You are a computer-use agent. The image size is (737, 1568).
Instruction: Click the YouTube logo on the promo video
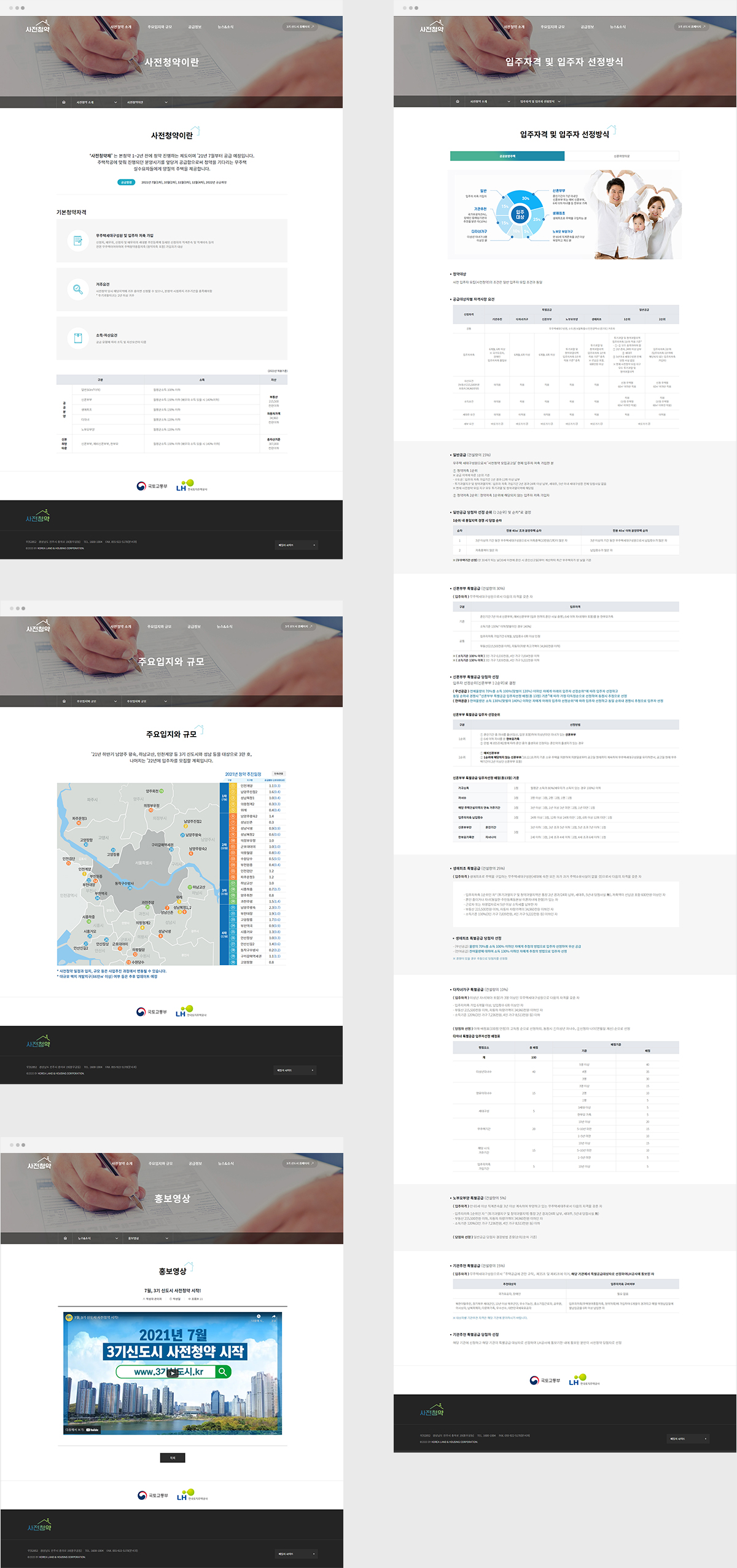[x=93, y=1430]
